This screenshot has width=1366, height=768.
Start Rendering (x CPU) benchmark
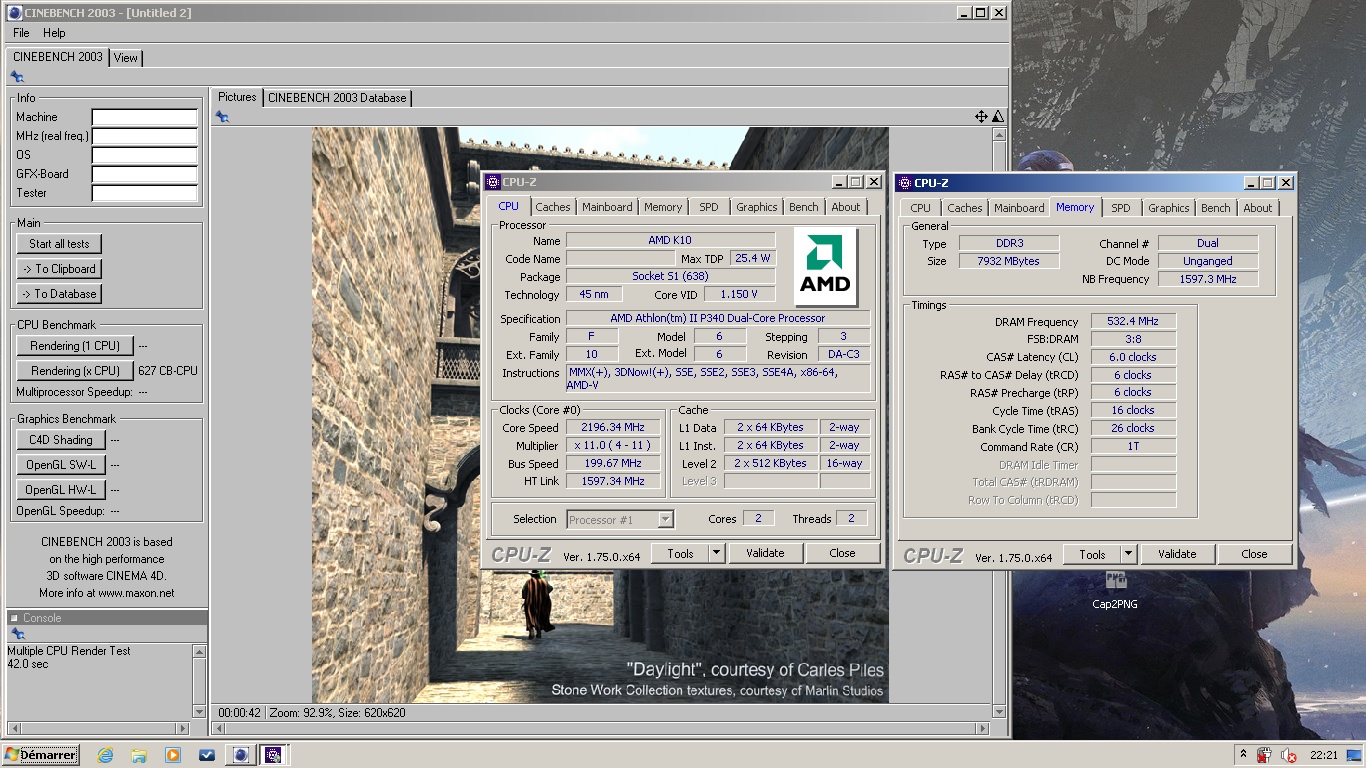click(x=75, y=371)
